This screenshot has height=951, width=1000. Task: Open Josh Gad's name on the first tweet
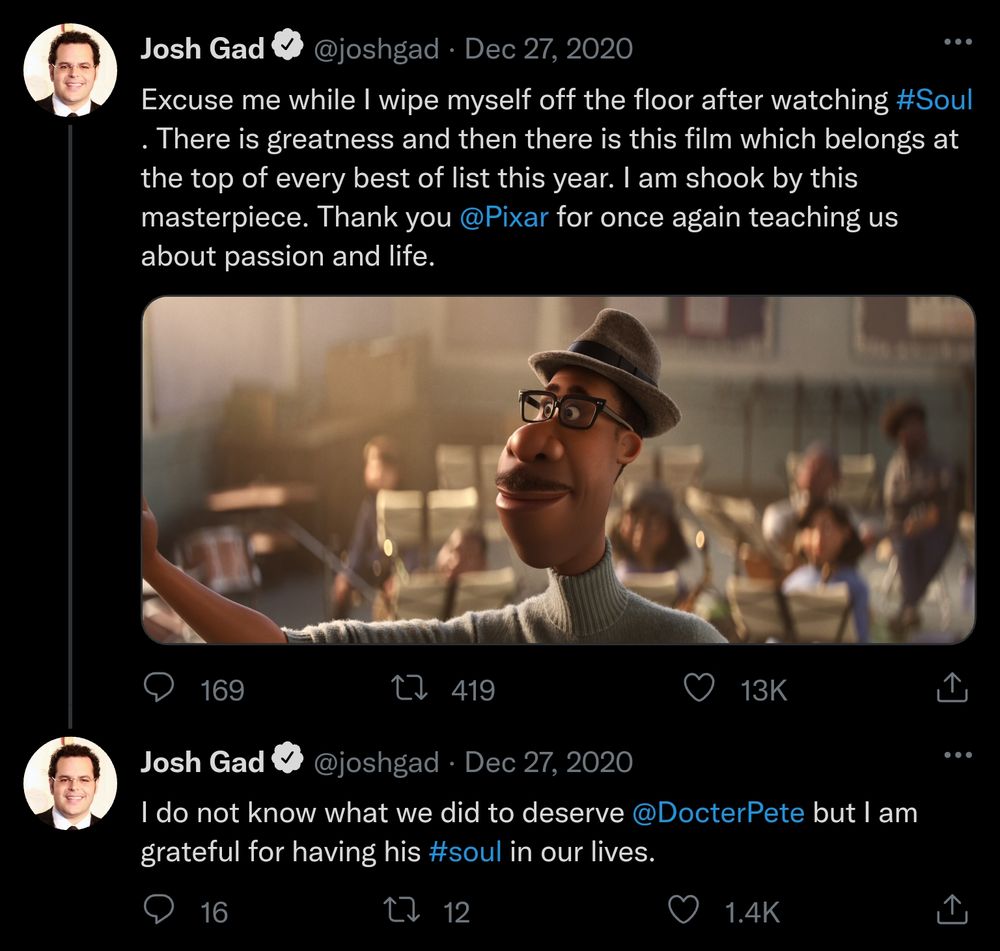point(201,49)
